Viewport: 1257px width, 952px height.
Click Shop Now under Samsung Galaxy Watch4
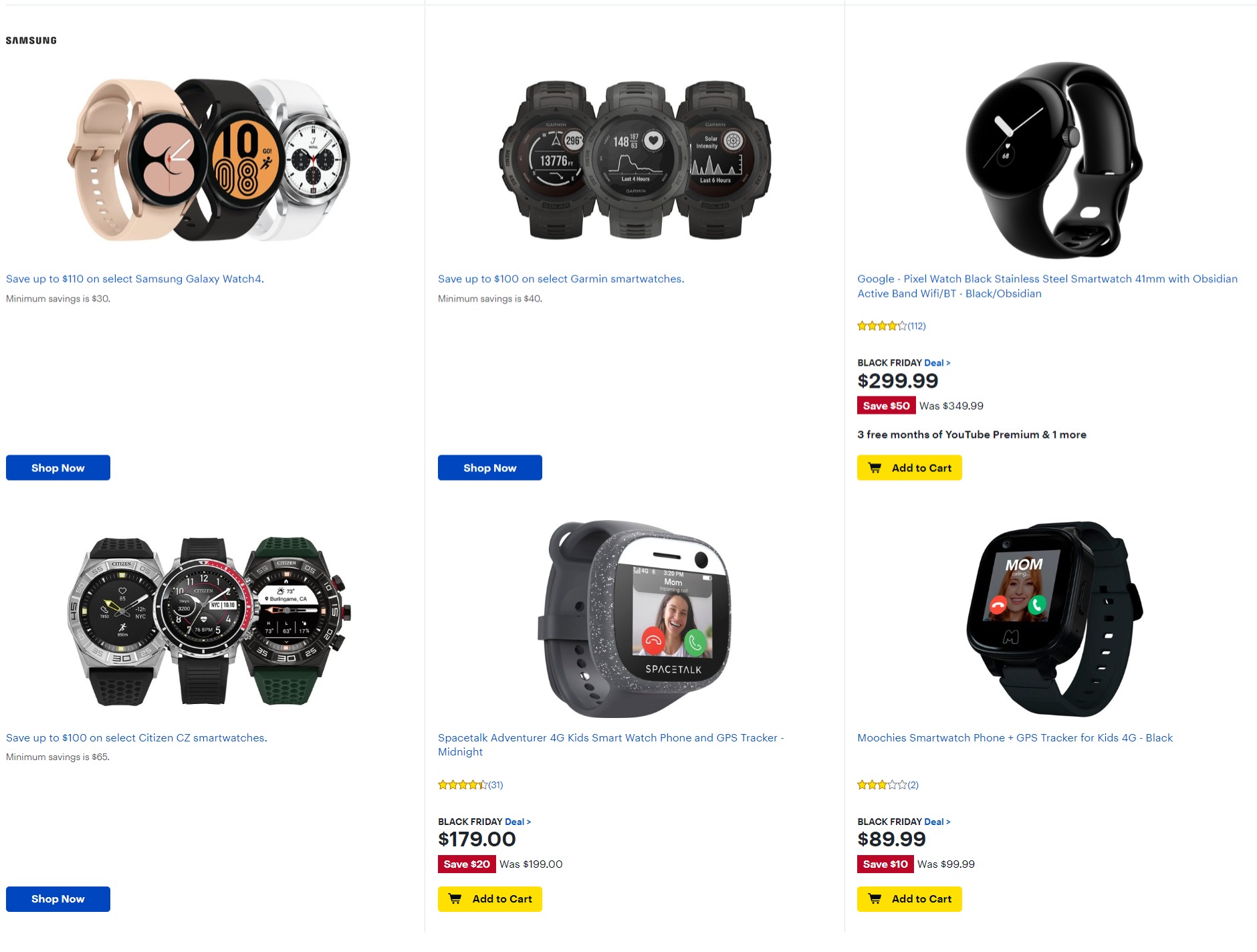58,468
